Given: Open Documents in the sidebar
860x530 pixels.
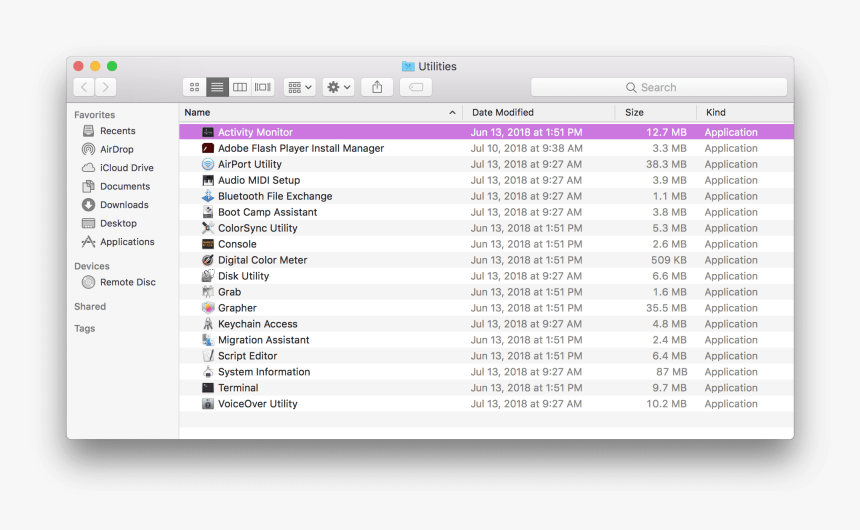Looking at the screenshot, I should point(125,187).
